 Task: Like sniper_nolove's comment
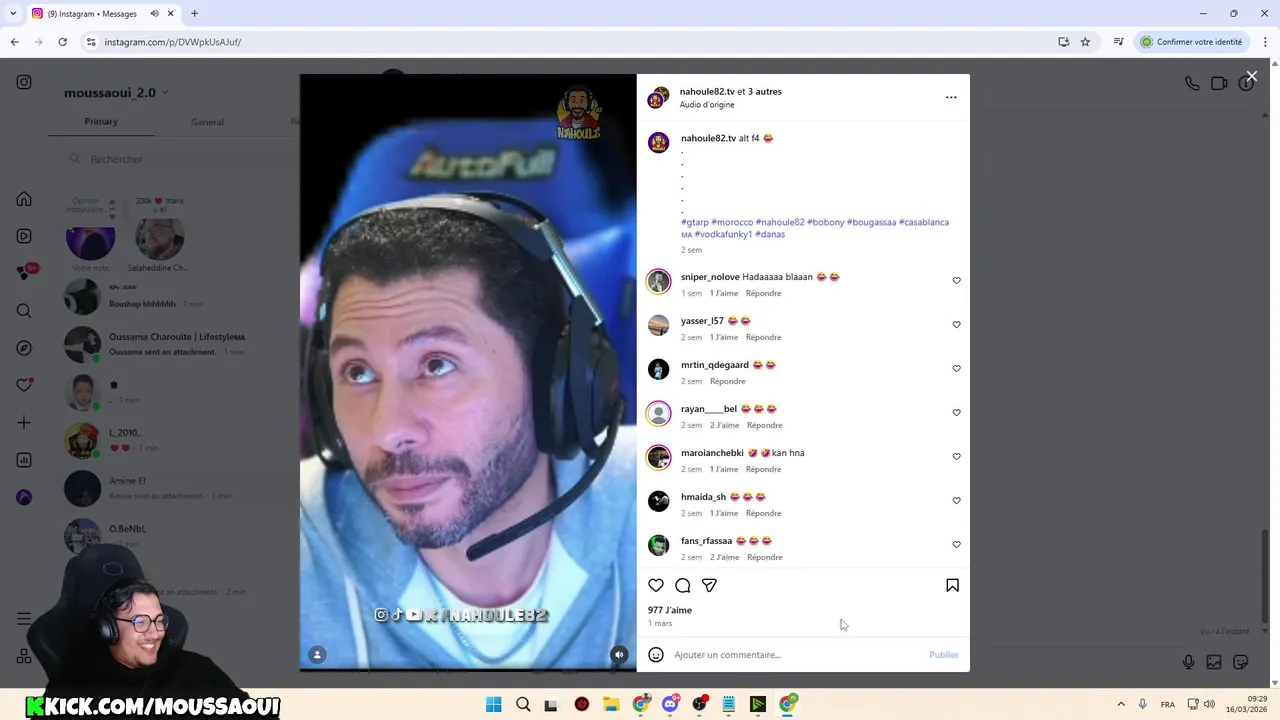coord(956,281)
